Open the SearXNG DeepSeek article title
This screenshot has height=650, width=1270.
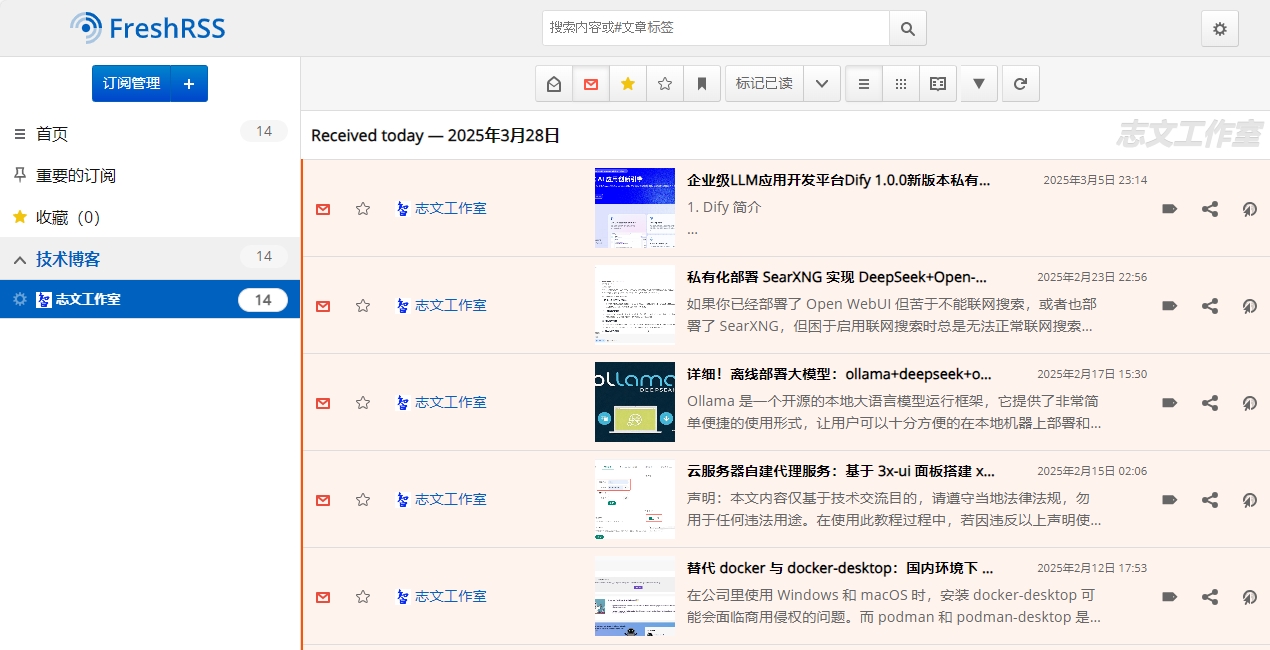837,277
